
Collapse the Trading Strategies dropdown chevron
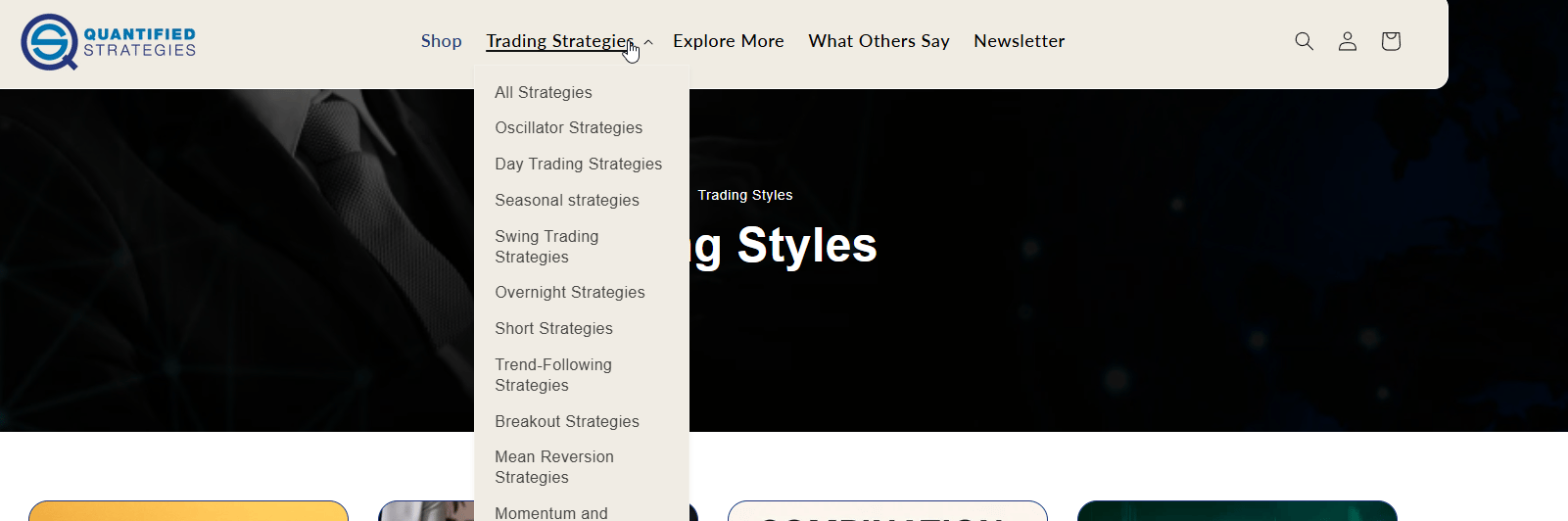pos(648,42)
